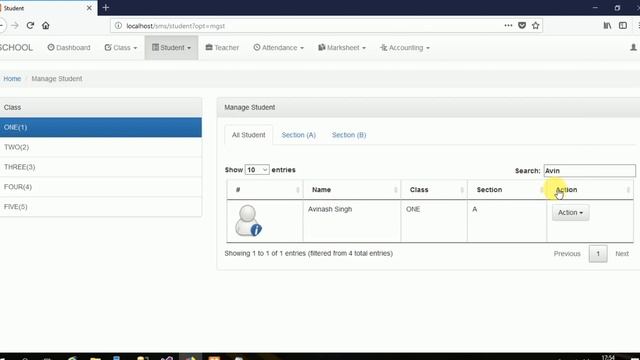
Task: Bookmark this page with the star icon
Action: [x=536, y=25]
